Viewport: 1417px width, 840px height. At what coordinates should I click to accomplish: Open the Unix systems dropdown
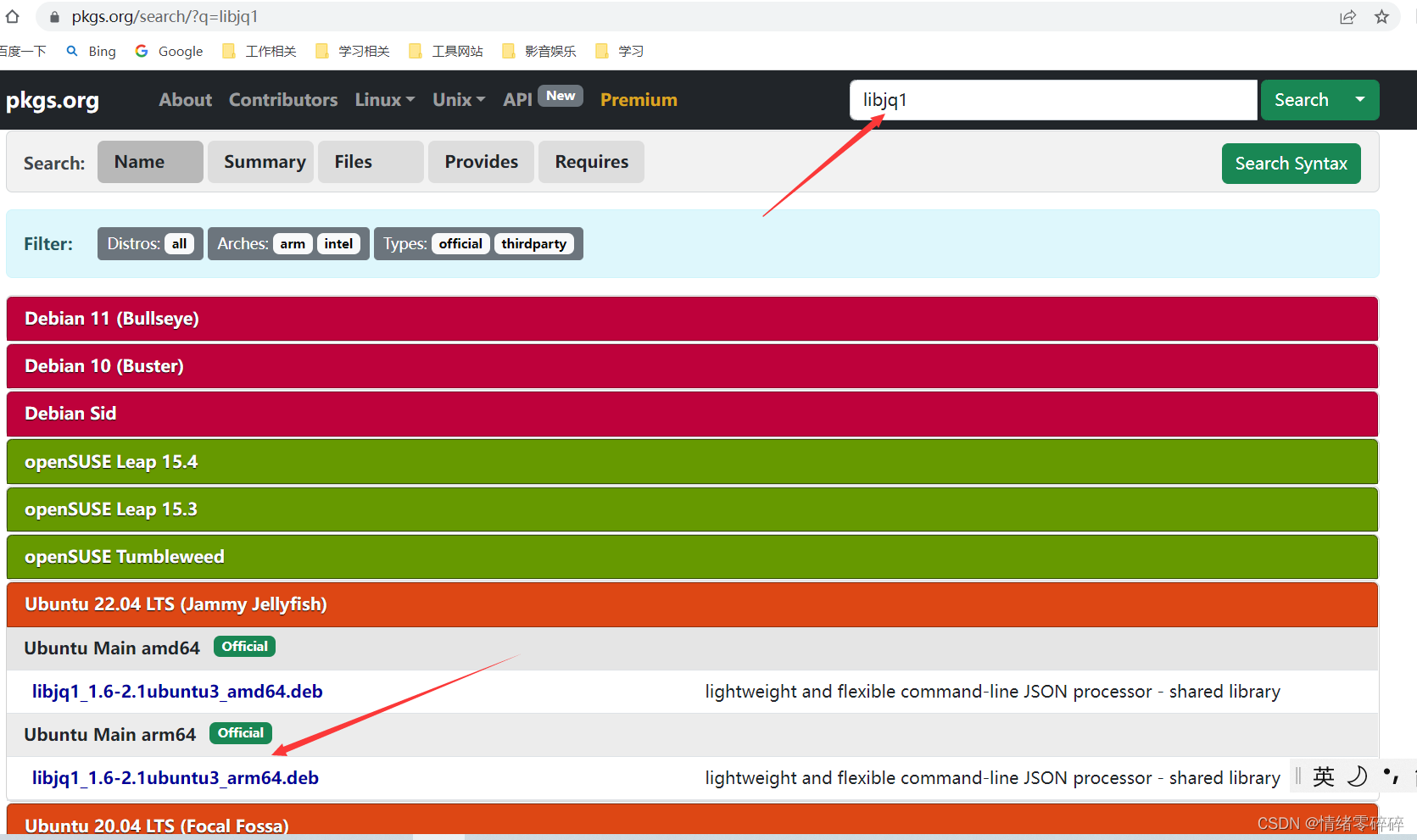457,99
